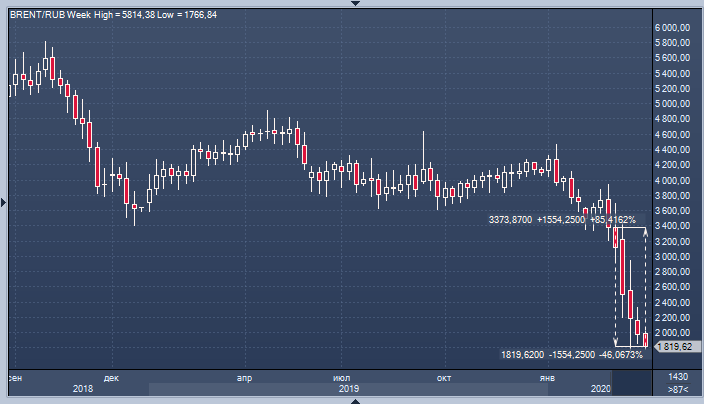704x404 pixels.
Task: Click the current price tag 1819,62
Action: [x=672, y=346]
